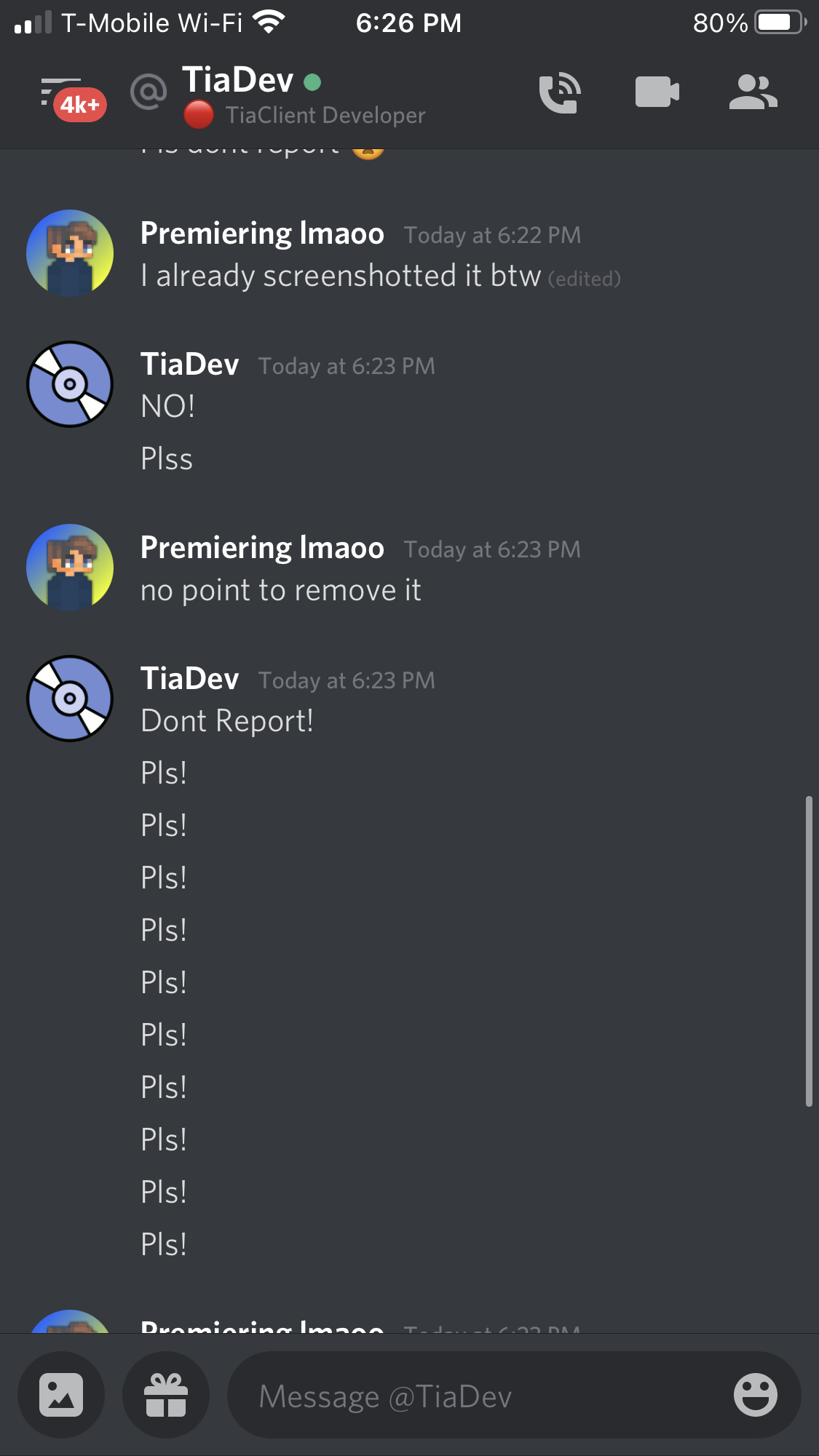Tap the 4k+ unread notifications badge

80,105
